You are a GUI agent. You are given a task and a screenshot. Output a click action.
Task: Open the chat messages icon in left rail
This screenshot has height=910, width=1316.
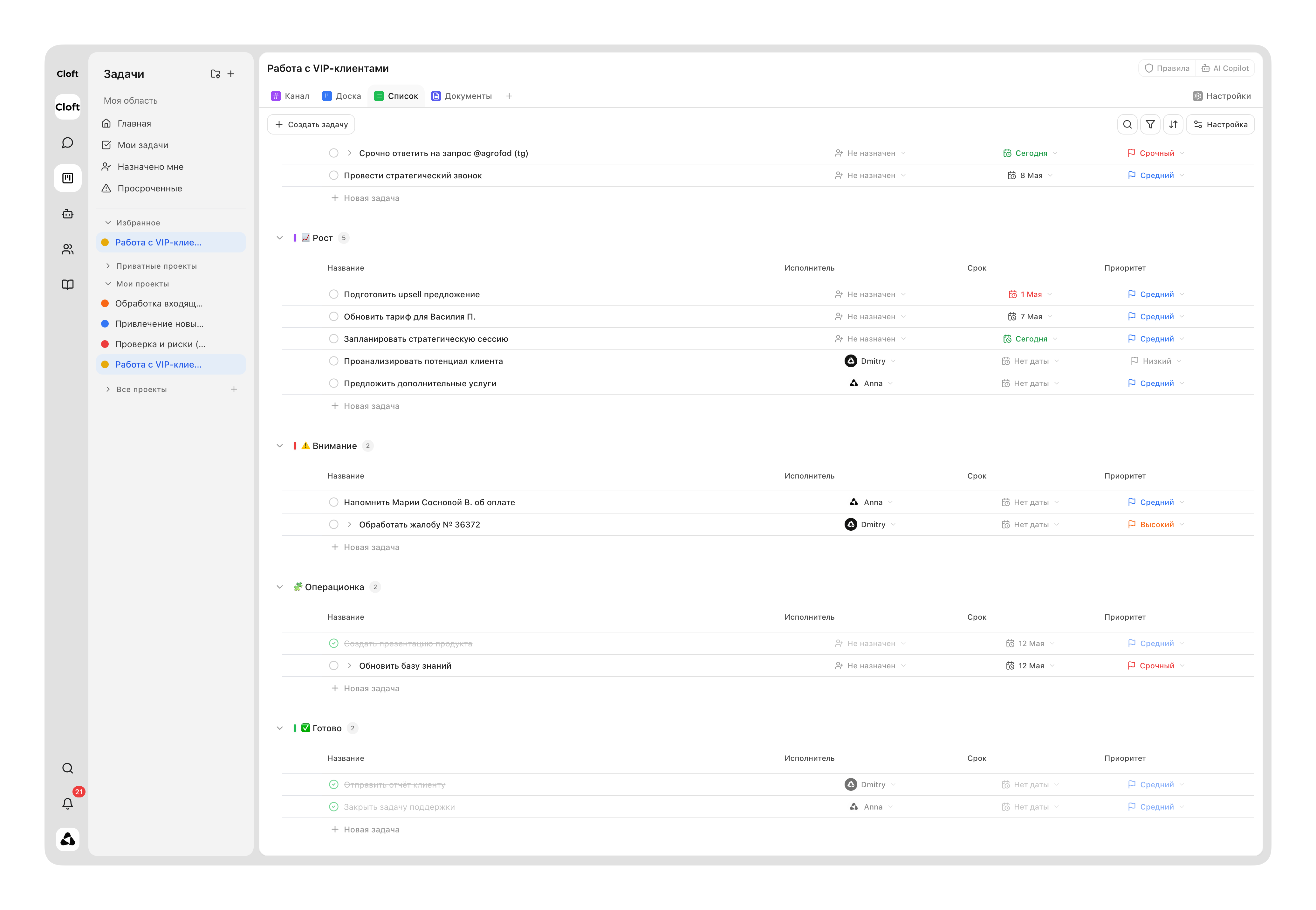[x=67, y=142]
